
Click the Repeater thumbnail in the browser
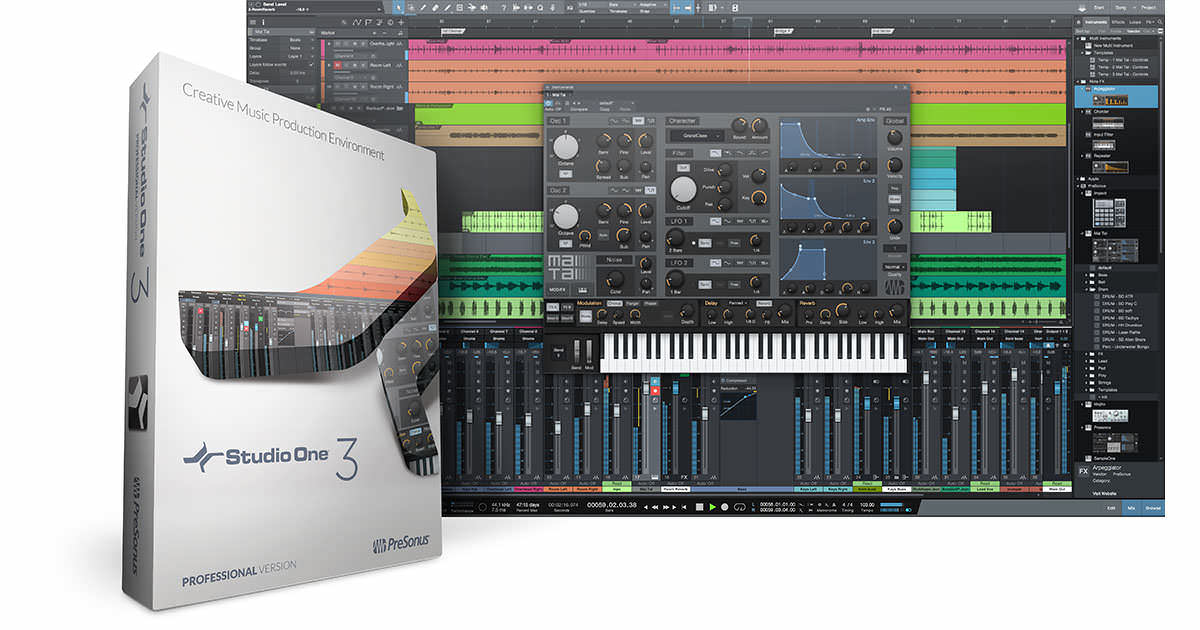tap(1109, 166)
